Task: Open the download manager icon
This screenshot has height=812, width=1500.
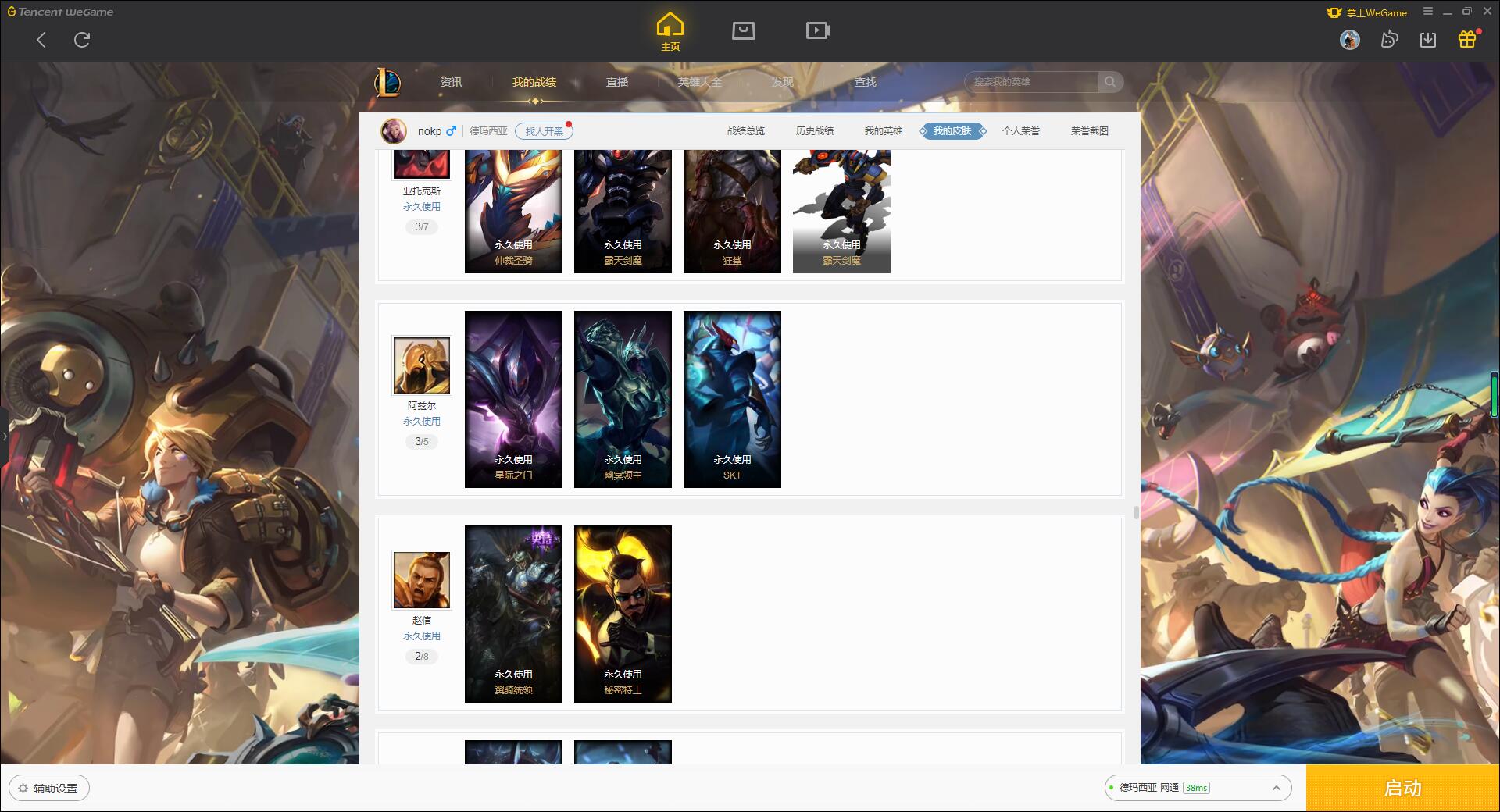Action: tap(1428, 40)
